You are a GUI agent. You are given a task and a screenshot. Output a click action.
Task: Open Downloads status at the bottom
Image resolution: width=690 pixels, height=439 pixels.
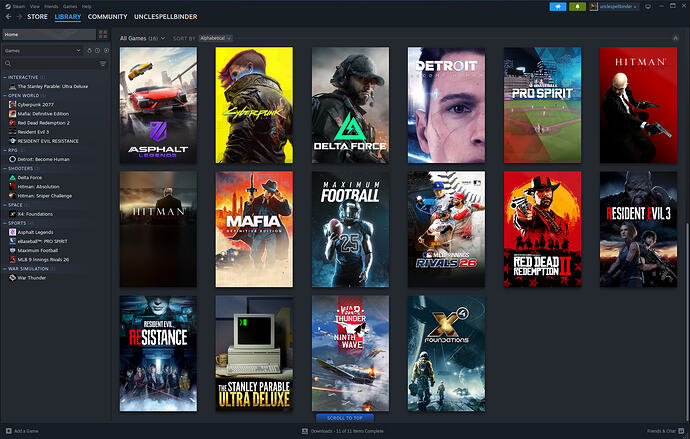pos(343,431)
